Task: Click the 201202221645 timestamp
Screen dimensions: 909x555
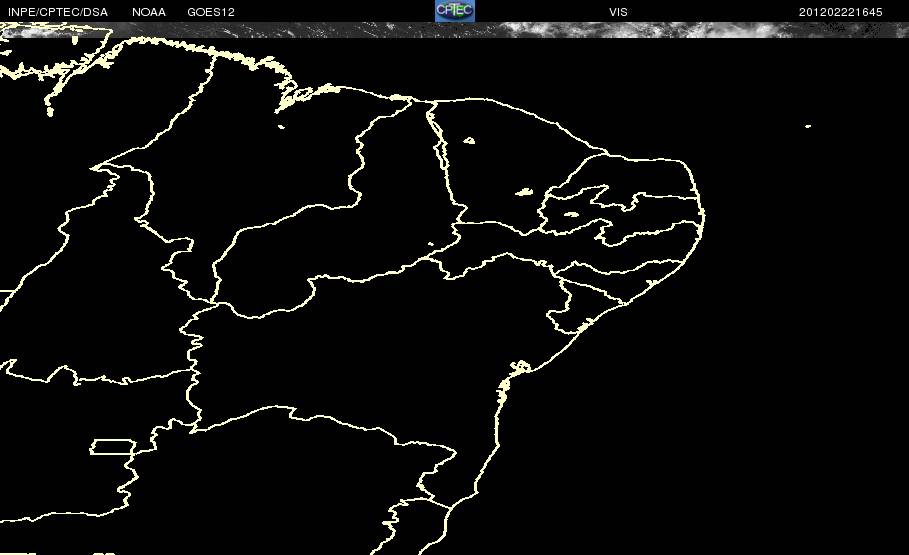Action: 841,12
